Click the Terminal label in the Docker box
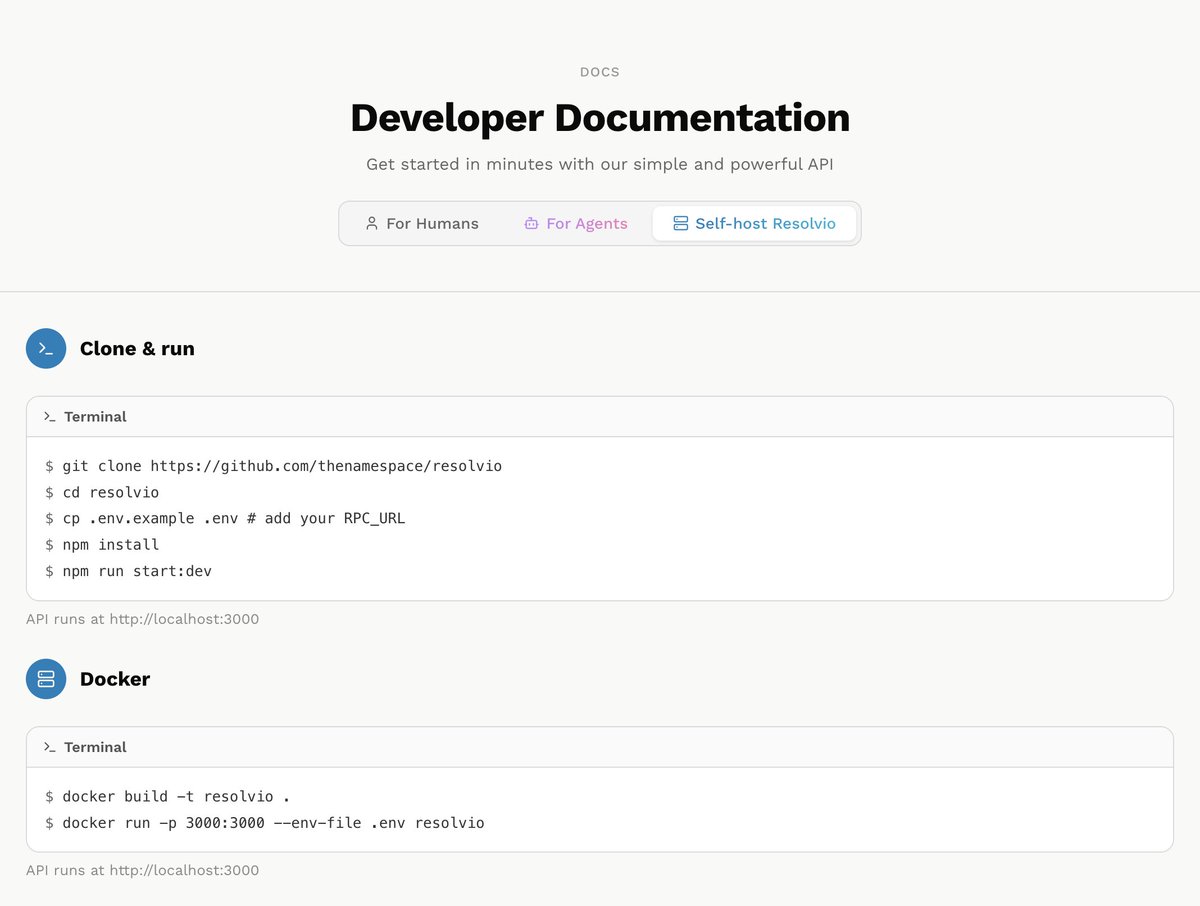This screenshot has width=1200, height=906. coord(95,747)
